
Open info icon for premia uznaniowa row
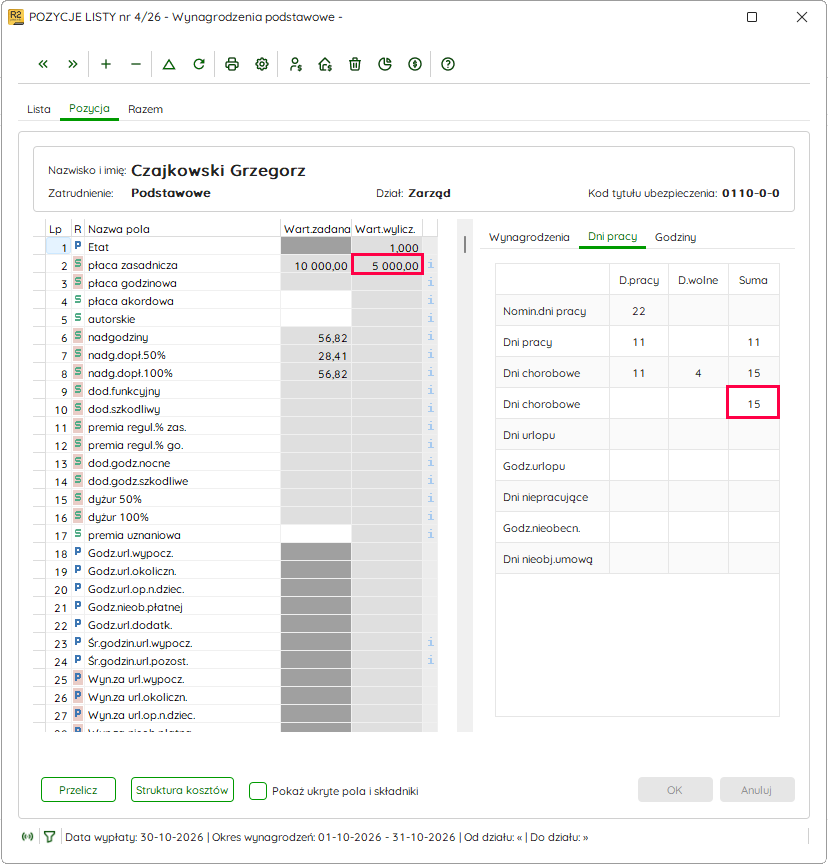pos(431,534)
